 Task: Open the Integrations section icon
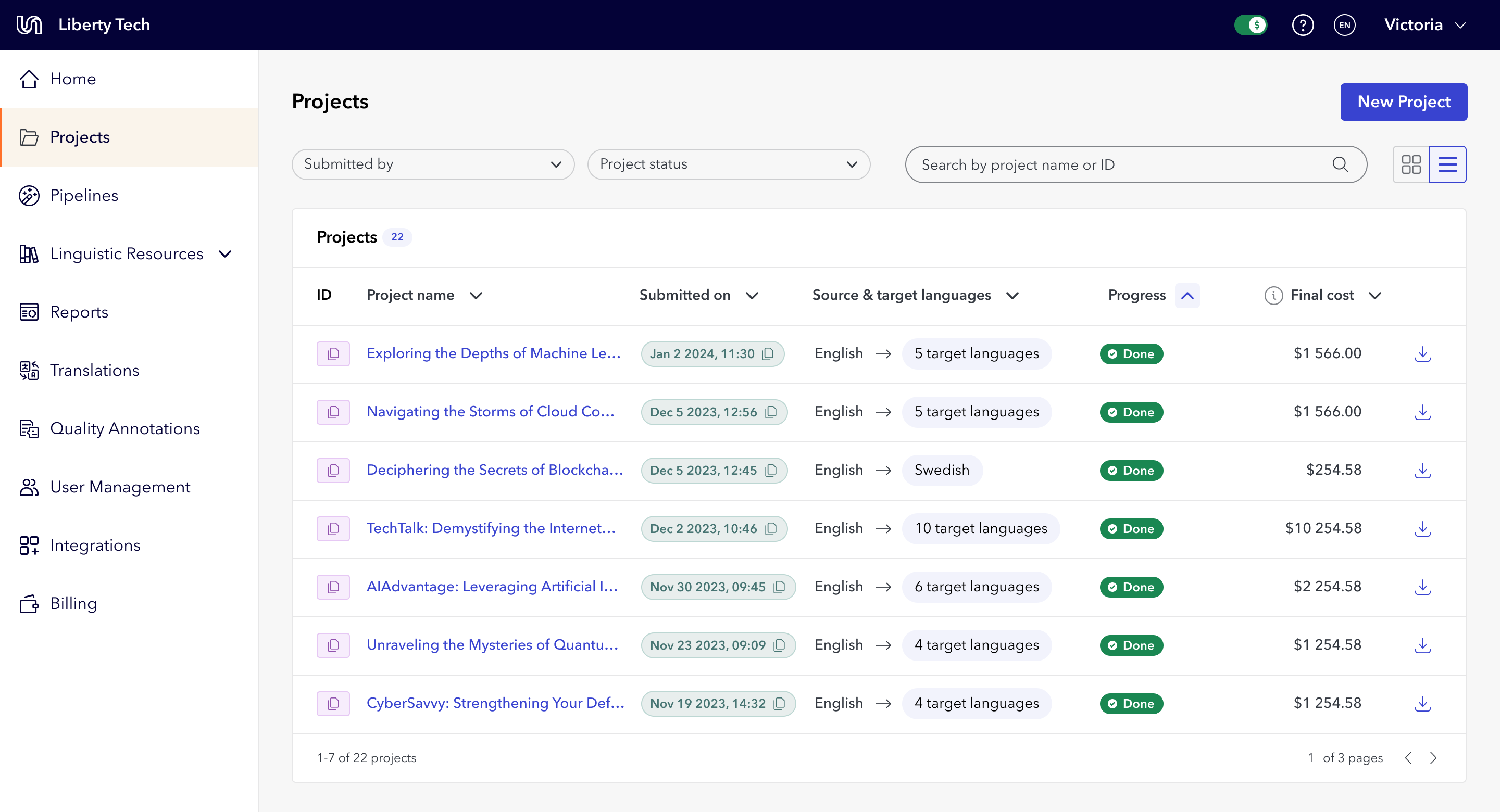(29, 545)
